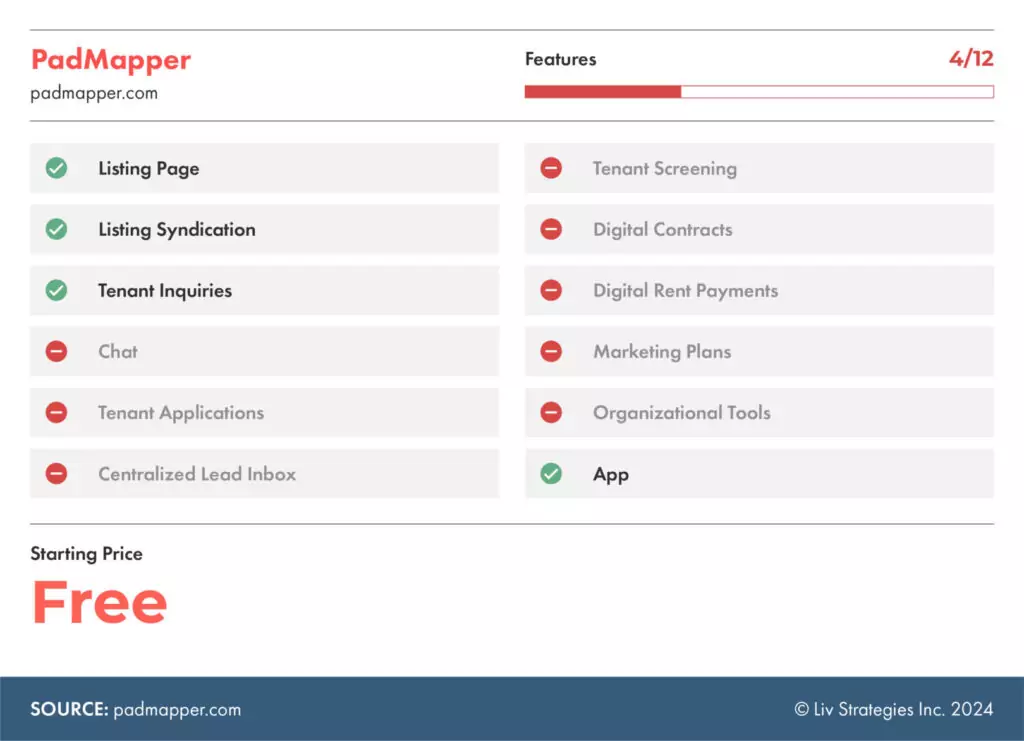Screen dimensions: 1024x741
Task: Click the green check icon beside Listing Page
Action: [57, 168]
